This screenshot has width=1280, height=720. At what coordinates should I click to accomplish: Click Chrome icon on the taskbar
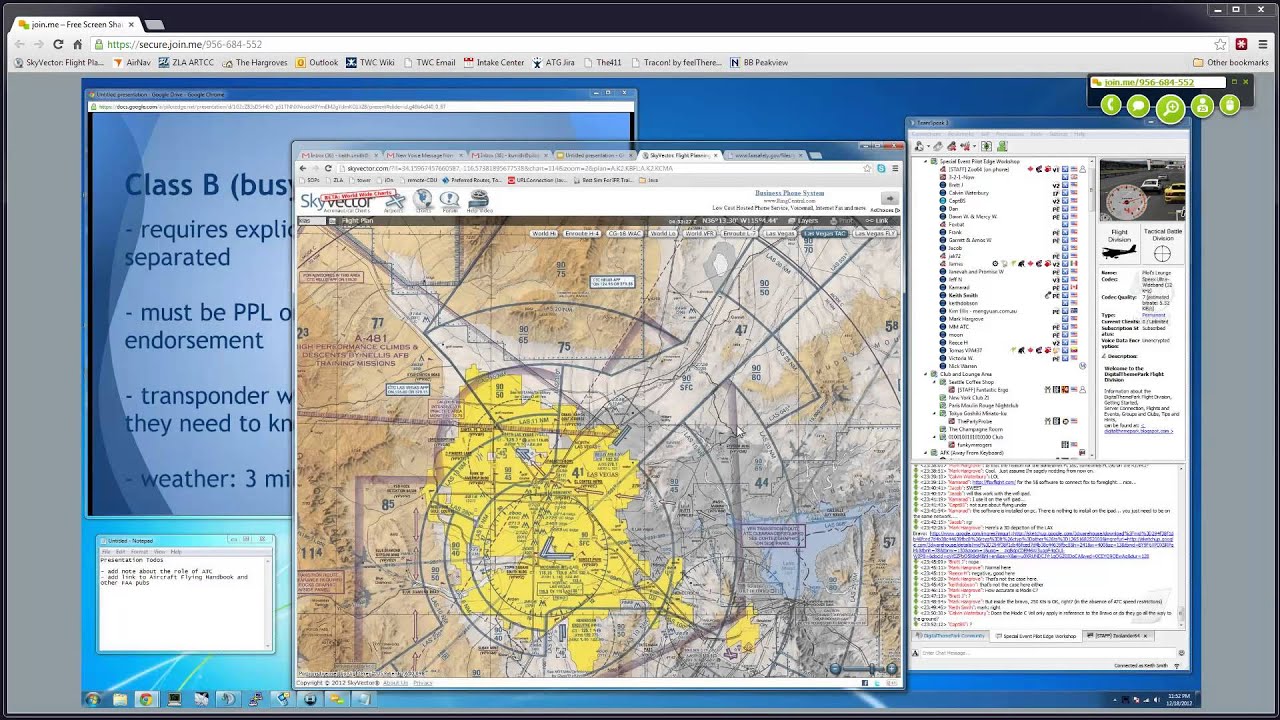pos(146,699)
